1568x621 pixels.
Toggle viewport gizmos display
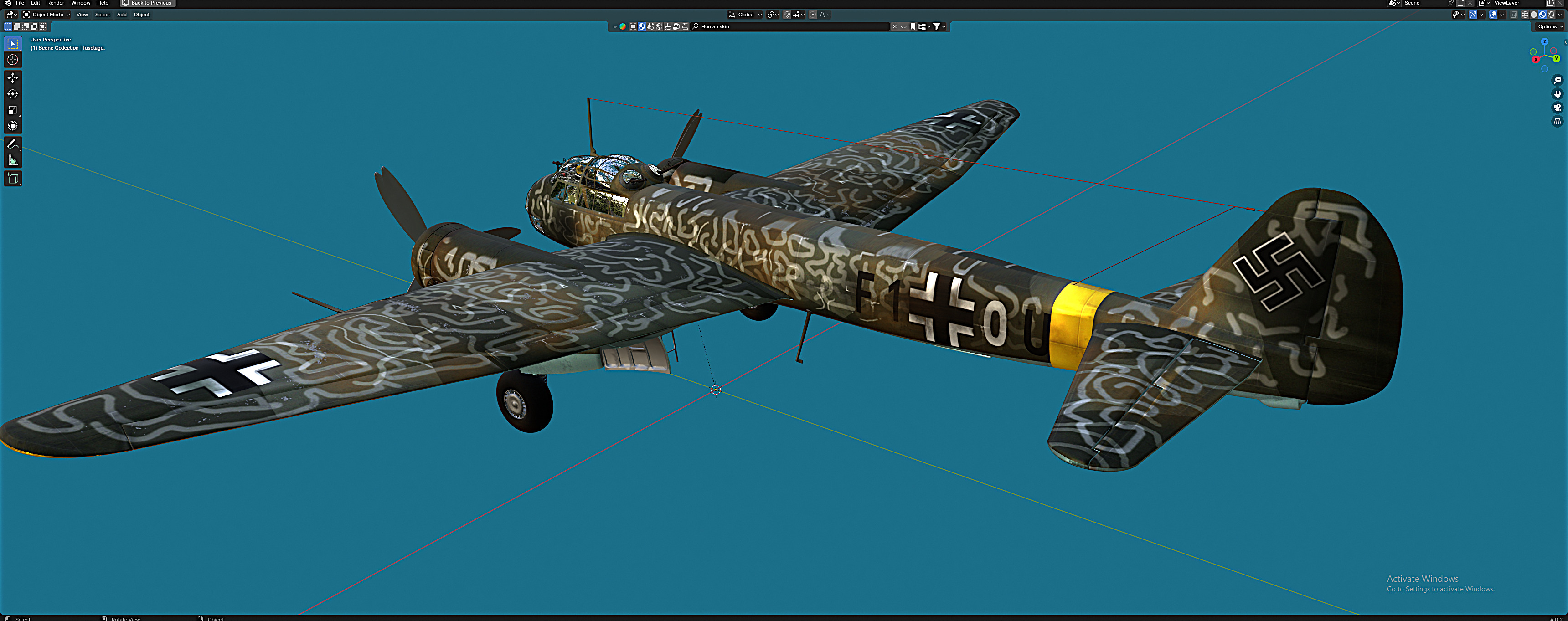coord(1473,15)
